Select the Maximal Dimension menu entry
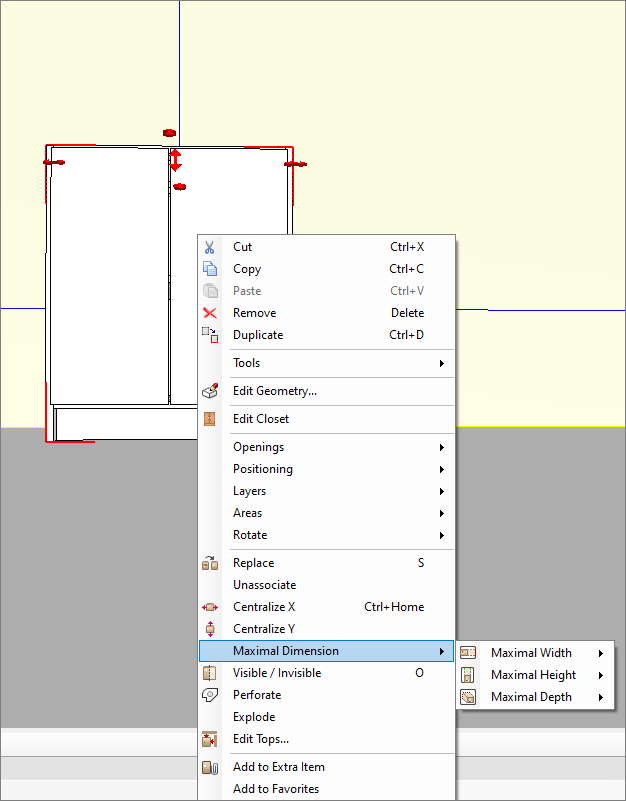The image size is (626, 801). coord(326,651)
